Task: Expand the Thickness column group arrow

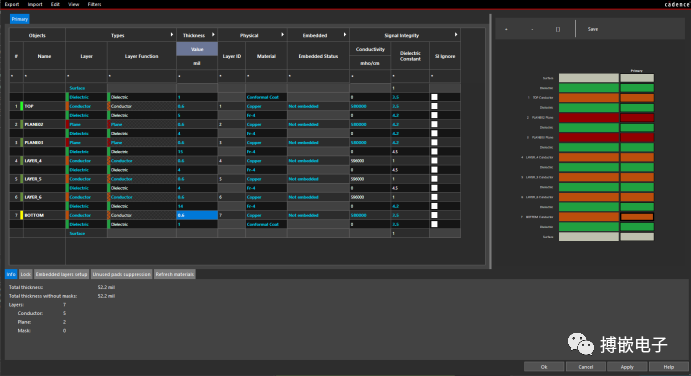Action: point(213,34)
